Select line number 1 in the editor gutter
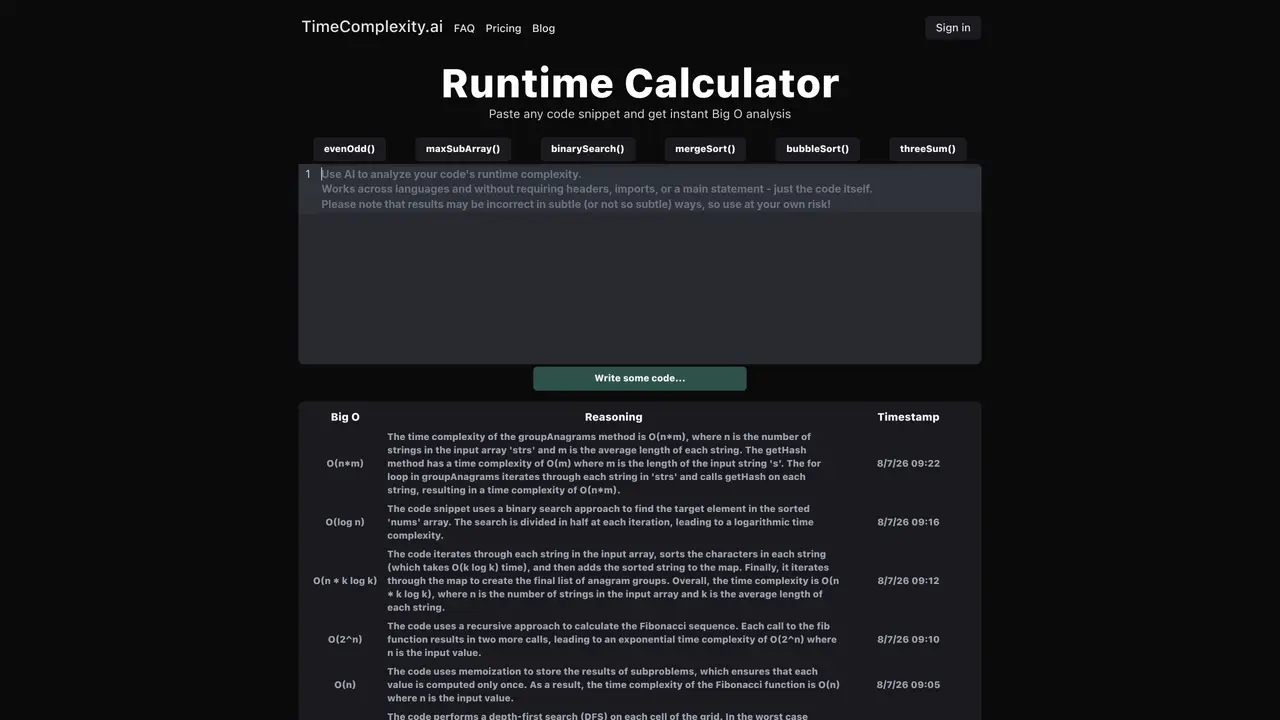1280x720 pixels. (308, 174)
